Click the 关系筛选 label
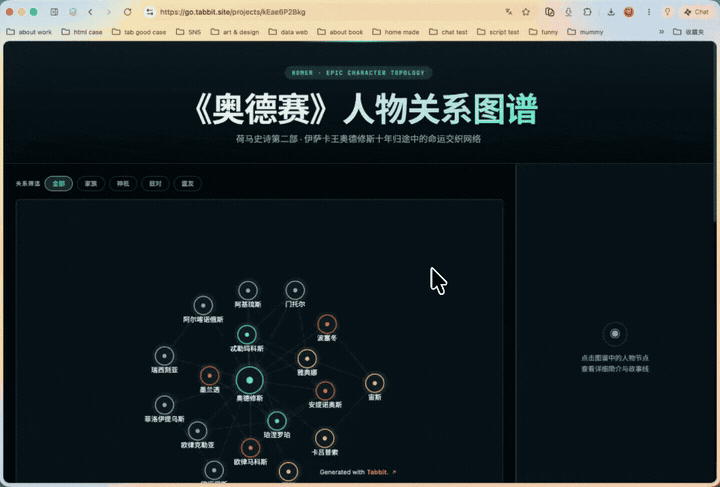 (28, 184)
